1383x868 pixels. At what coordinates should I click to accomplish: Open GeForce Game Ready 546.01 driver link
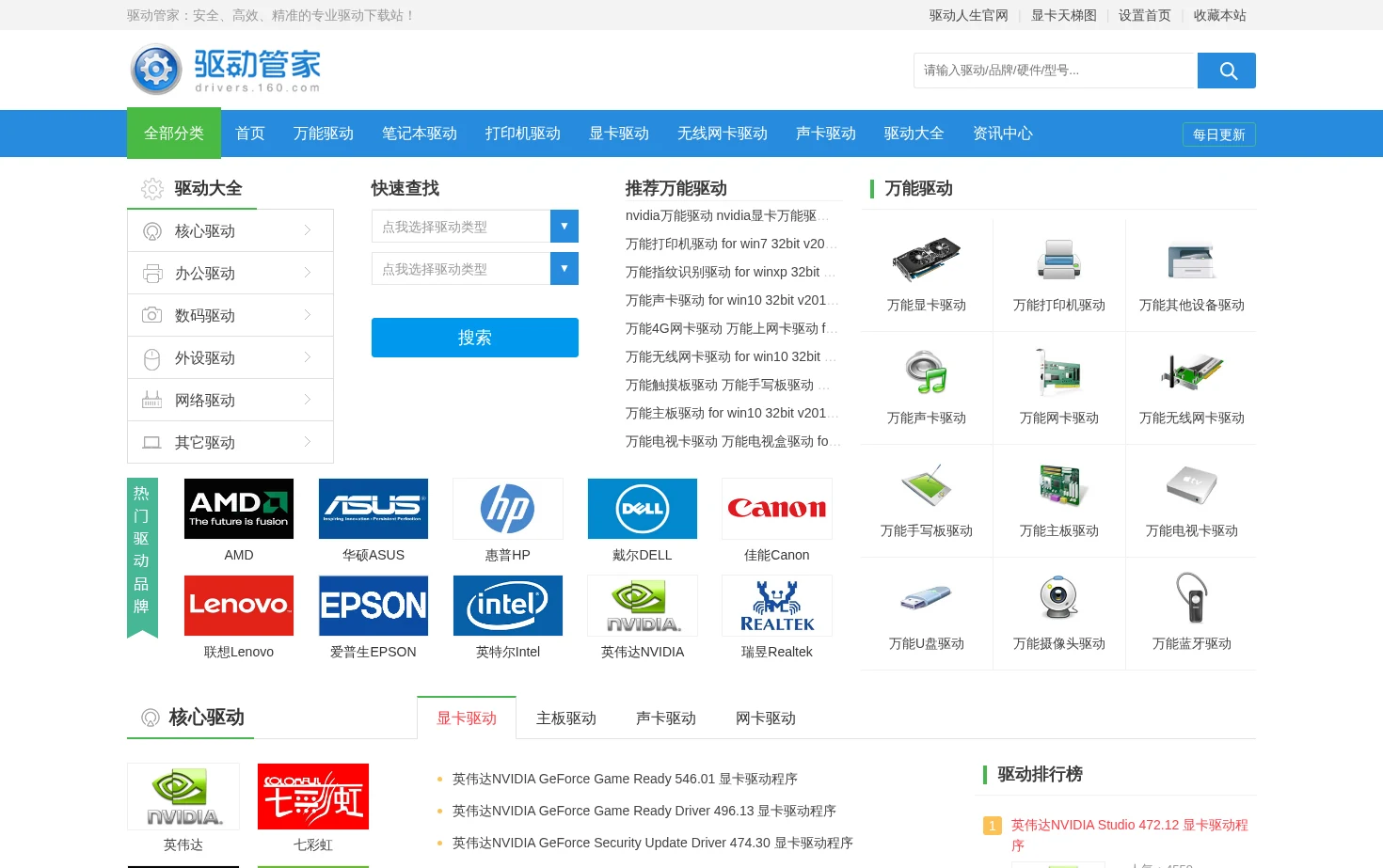pyautogui.click(x=625, y=779)
